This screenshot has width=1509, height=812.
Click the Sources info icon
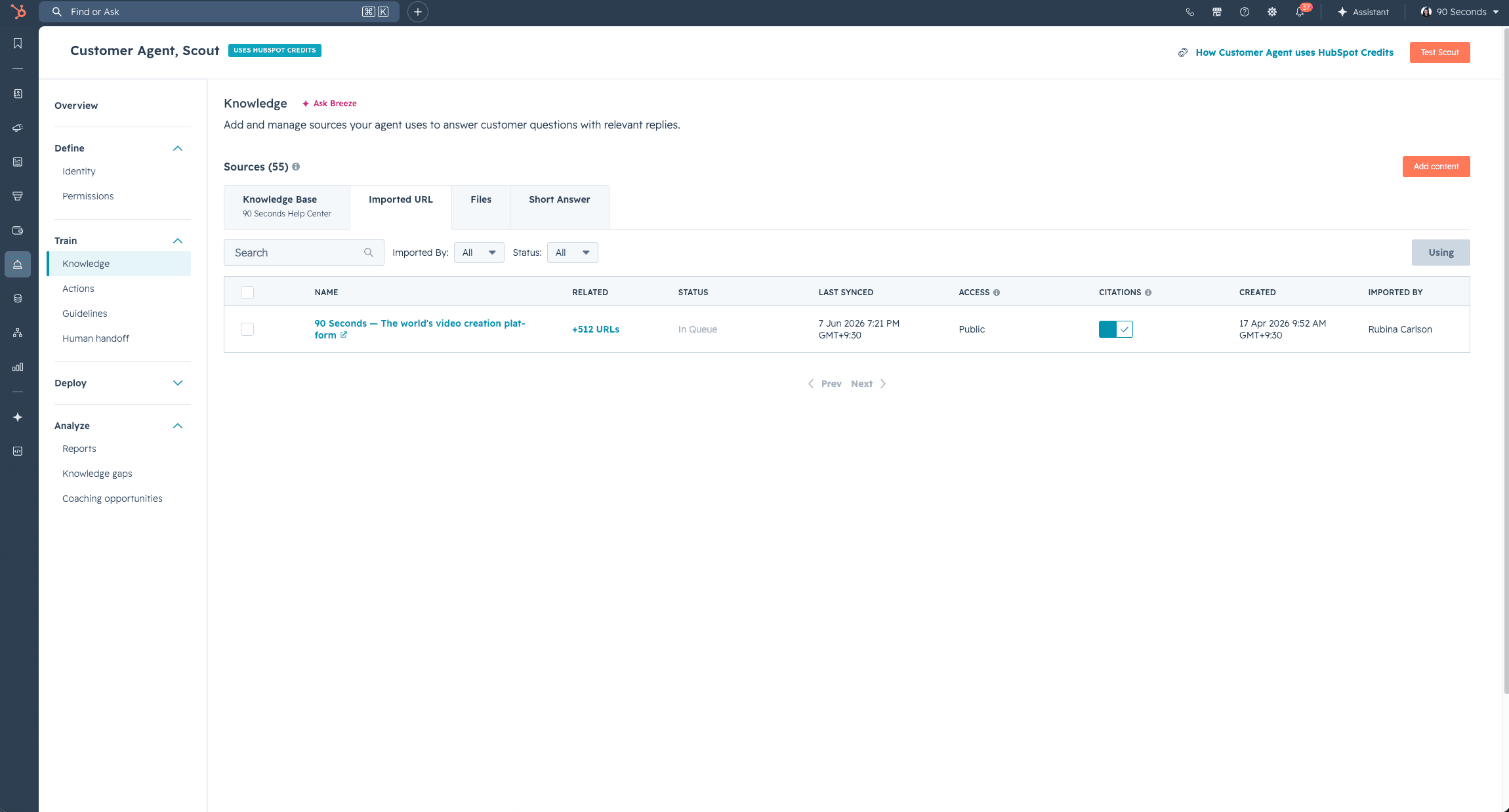[296, 167]
